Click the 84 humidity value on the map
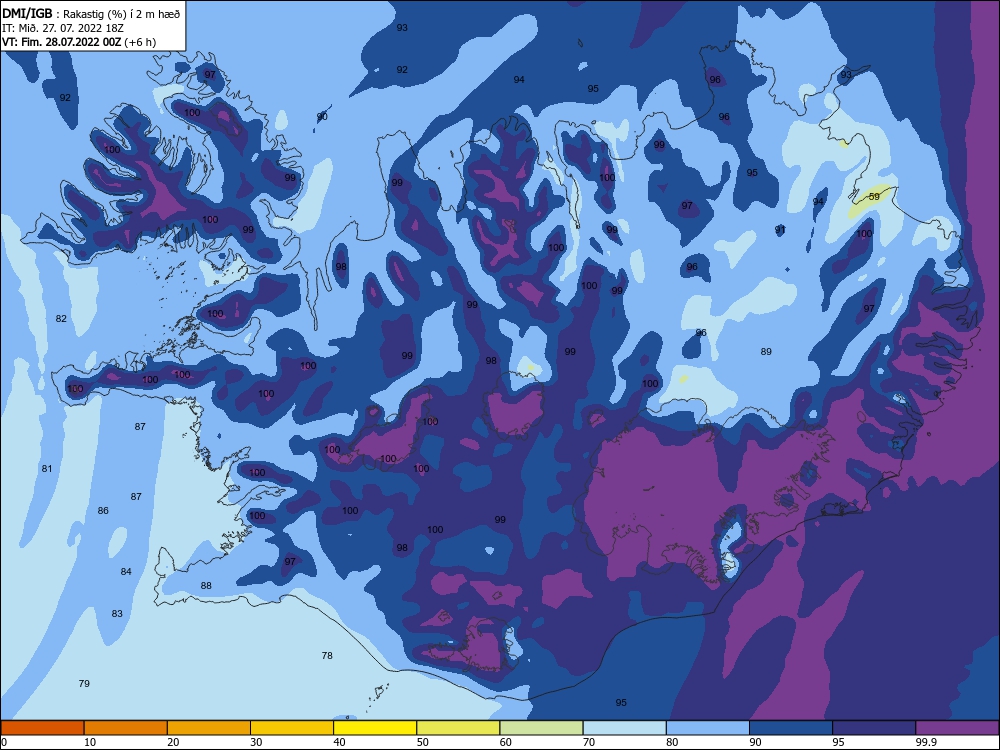The image size is (1000, 750). click(126, 571)
